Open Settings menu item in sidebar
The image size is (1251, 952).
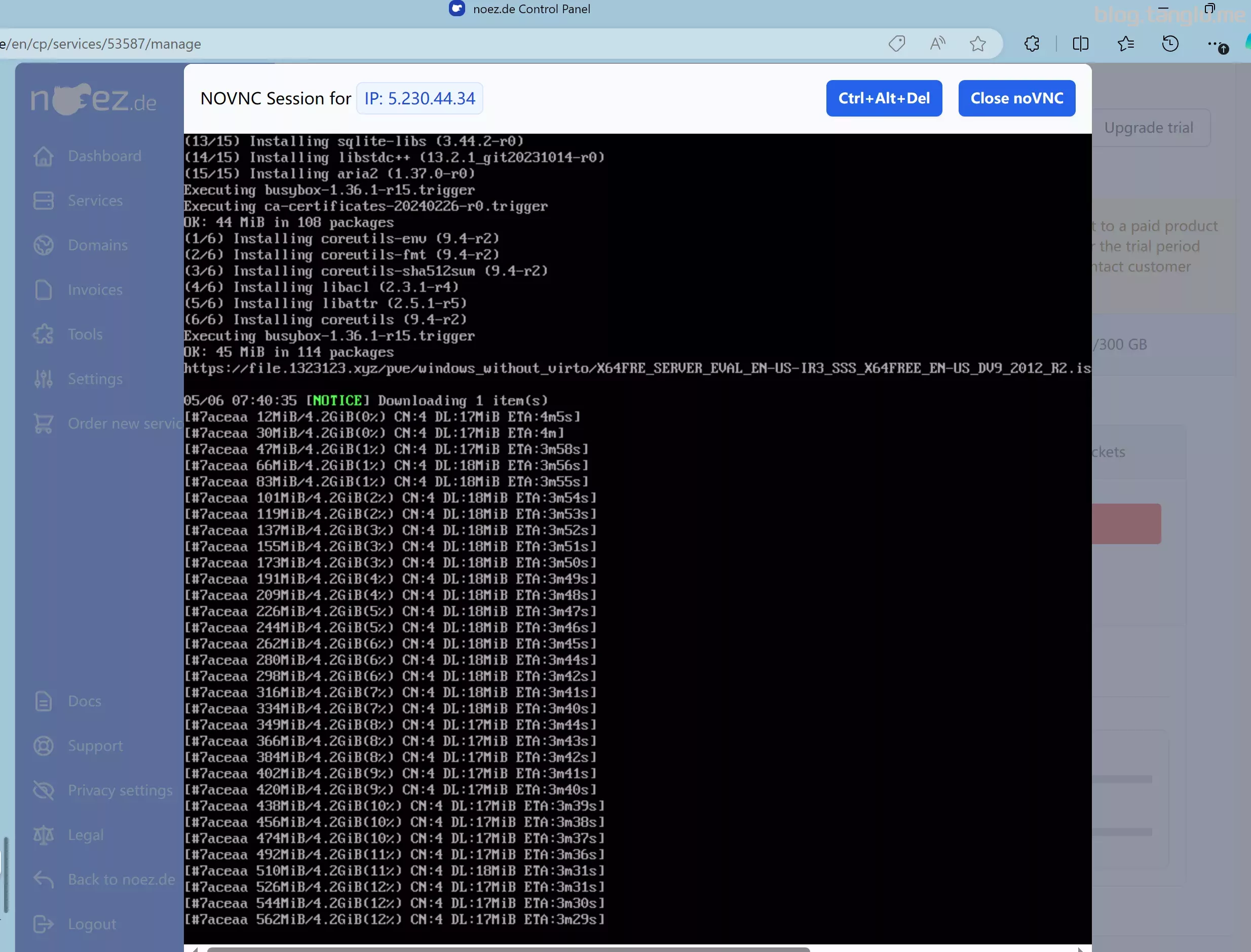tap(95, 379)
